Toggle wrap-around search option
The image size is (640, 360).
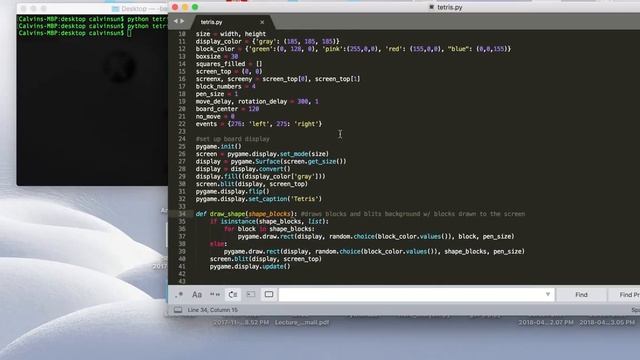point(233,294)
